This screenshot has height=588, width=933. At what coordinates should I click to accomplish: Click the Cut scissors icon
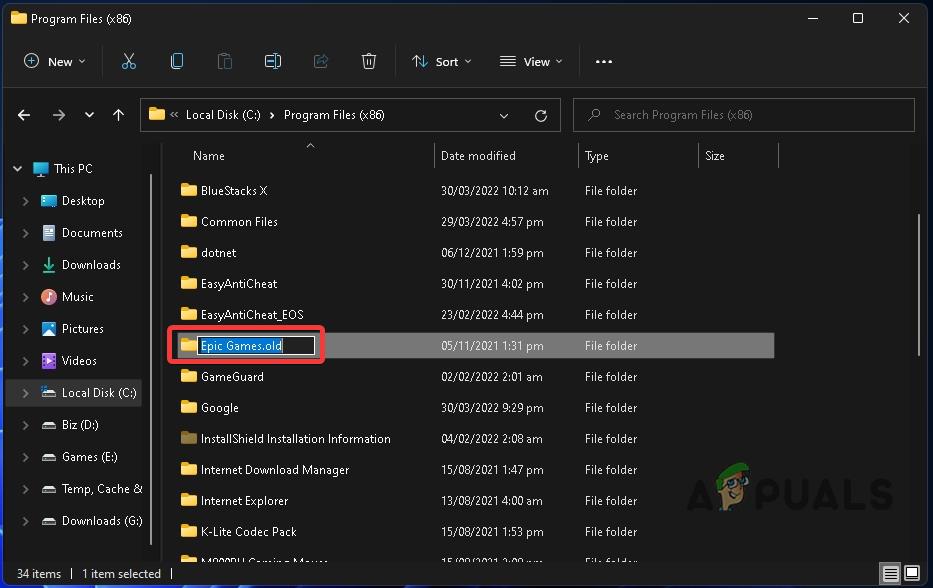129,61
